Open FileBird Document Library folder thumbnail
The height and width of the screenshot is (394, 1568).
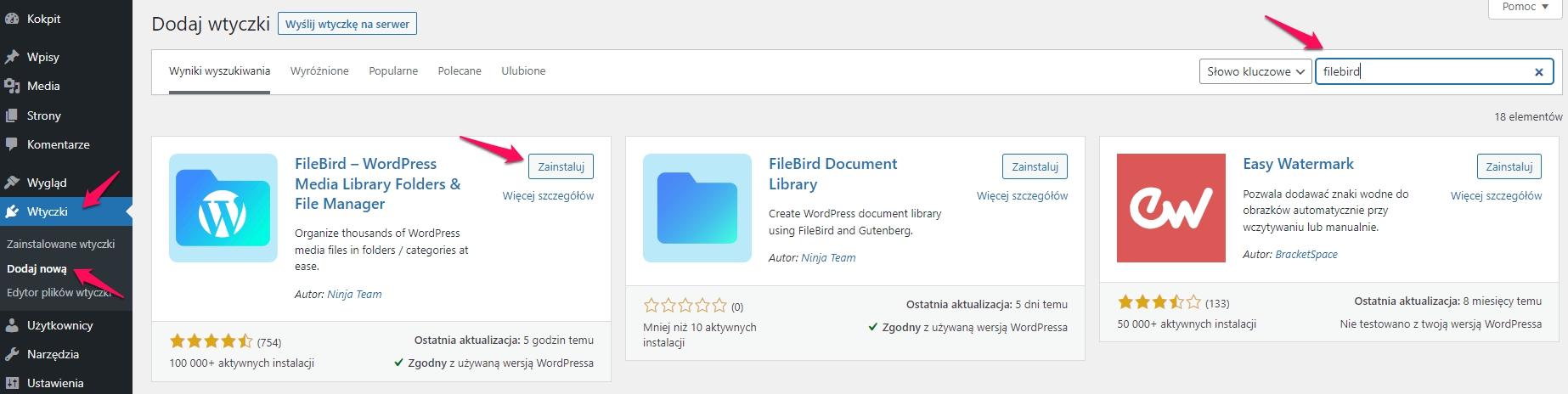(697, 208)
